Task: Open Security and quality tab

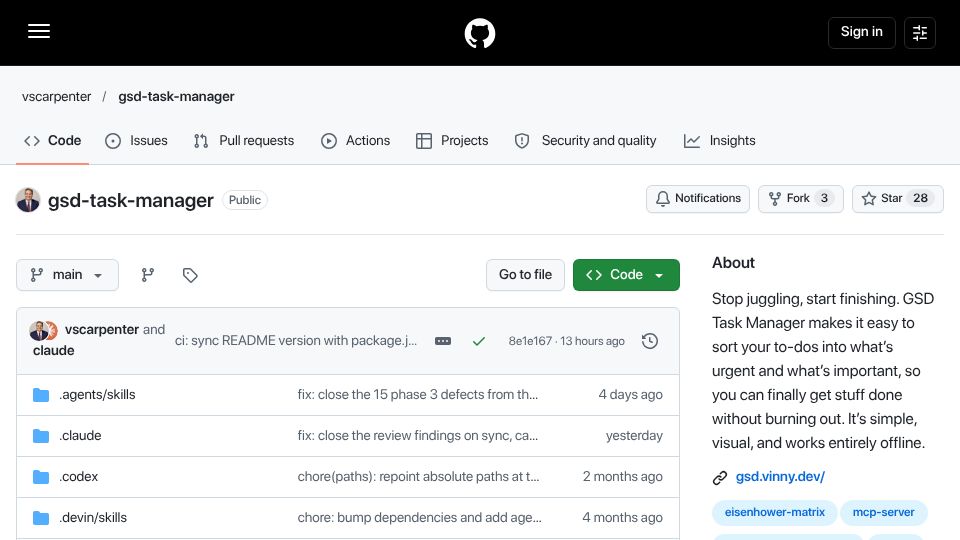Action: point(585,141)
